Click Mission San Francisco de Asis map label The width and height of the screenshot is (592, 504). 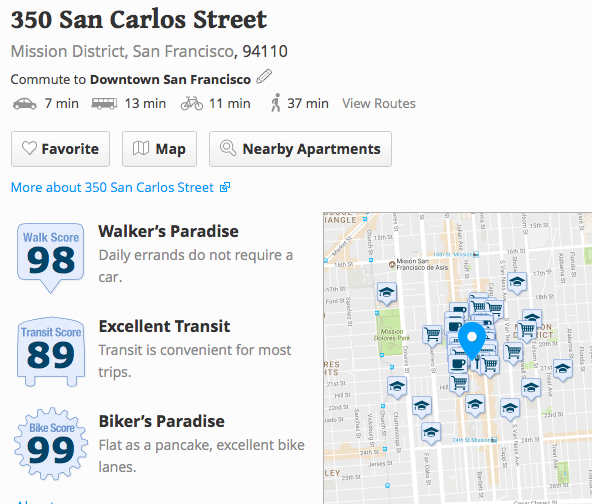coord(419,264)
